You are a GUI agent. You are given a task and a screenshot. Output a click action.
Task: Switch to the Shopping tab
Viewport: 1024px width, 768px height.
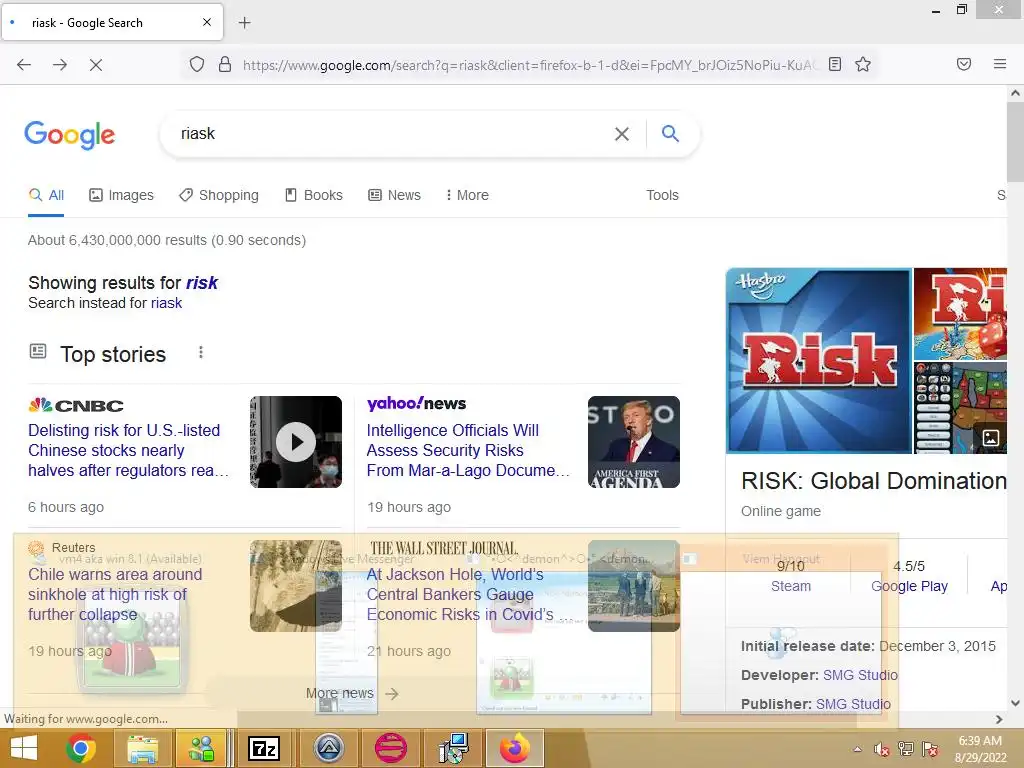(219, 195)
